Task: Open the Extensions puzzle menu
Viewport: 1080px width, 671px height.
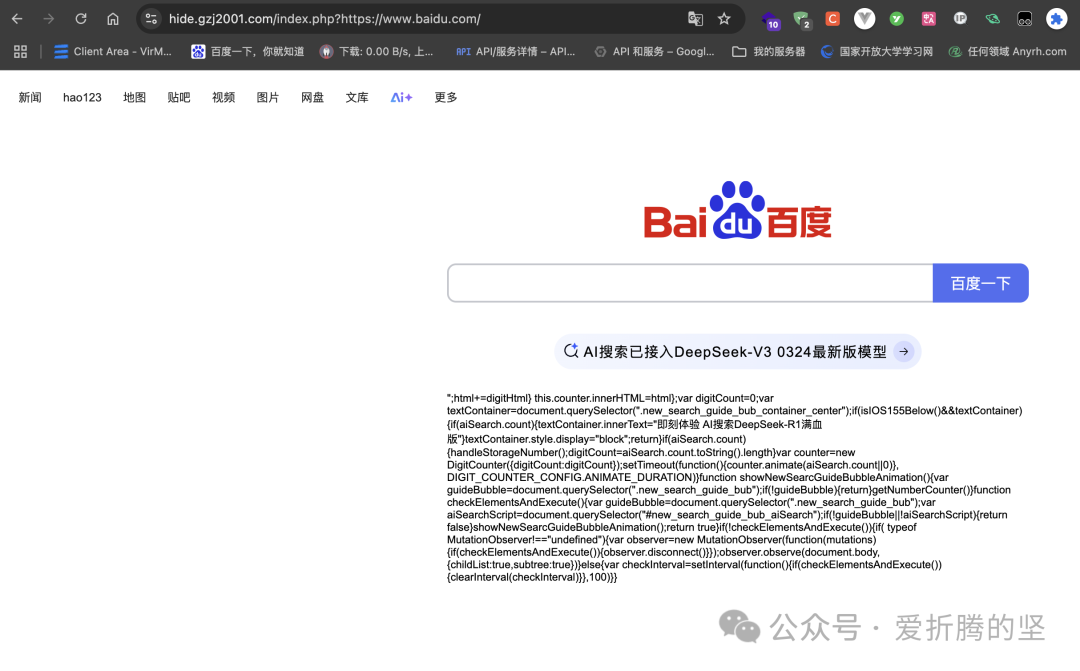Action: point(1056,19)
